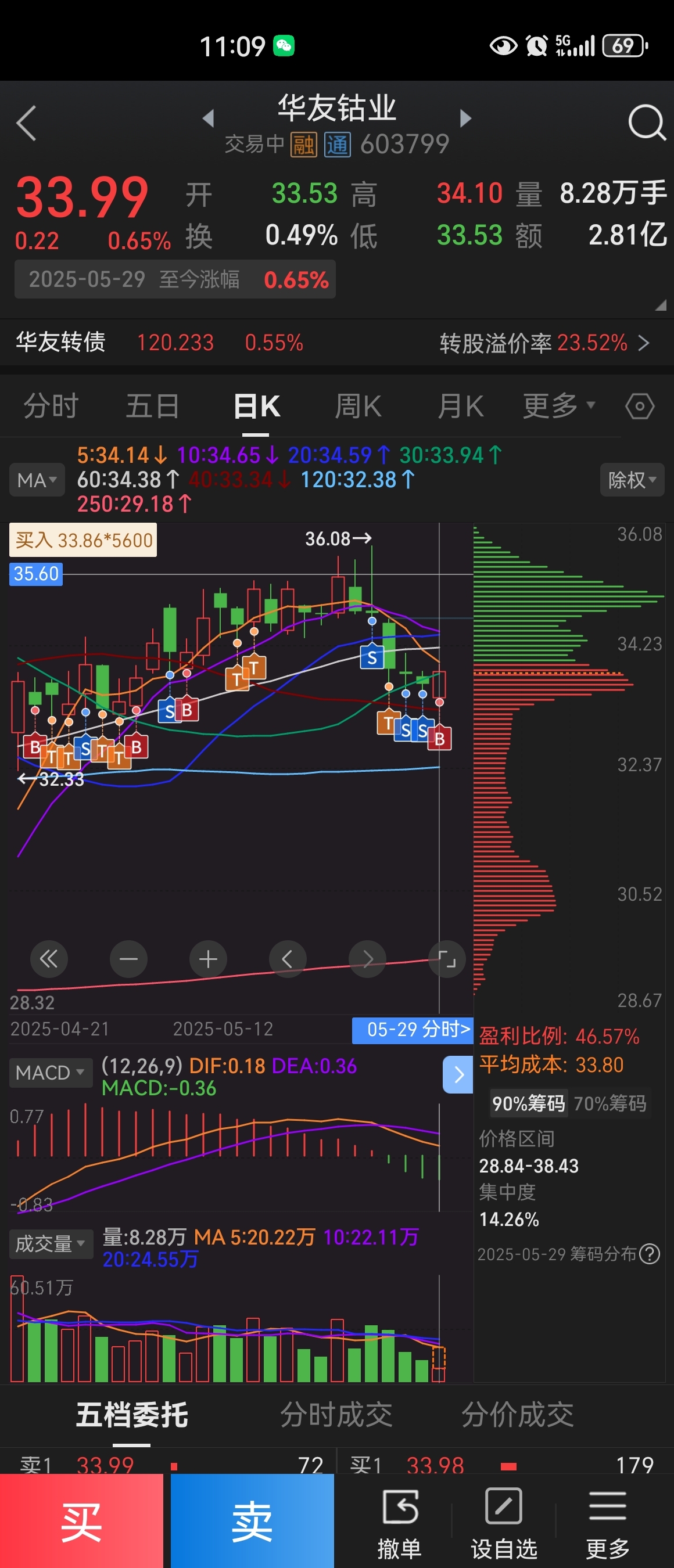Collapse chip distribution panel blue arrow
This screenshot has height=1568, width=674.
pyautogui.click(x=458, y=1075)
